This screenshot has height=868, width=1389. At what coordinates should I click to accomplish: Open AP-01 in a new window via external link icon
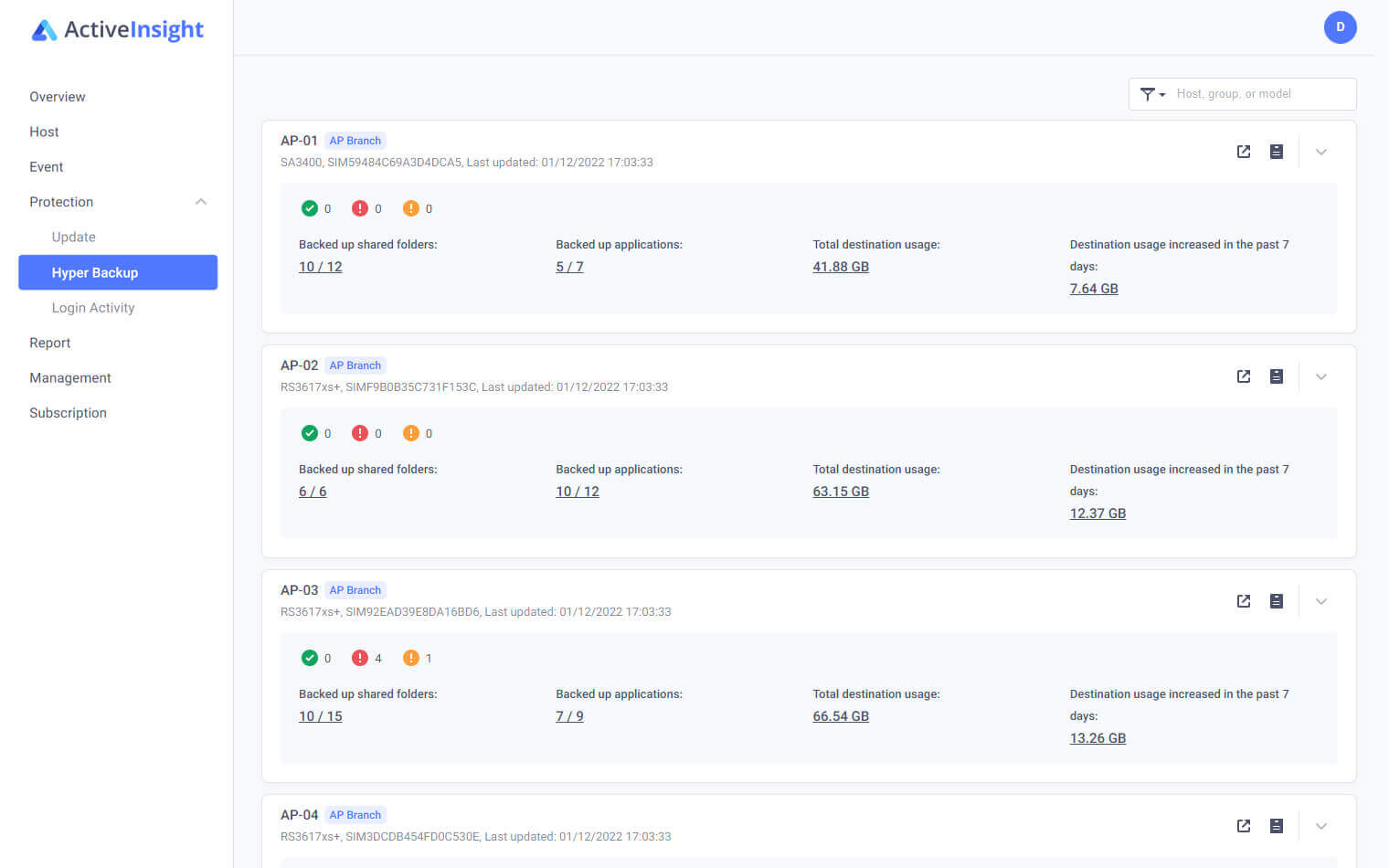1243,152
